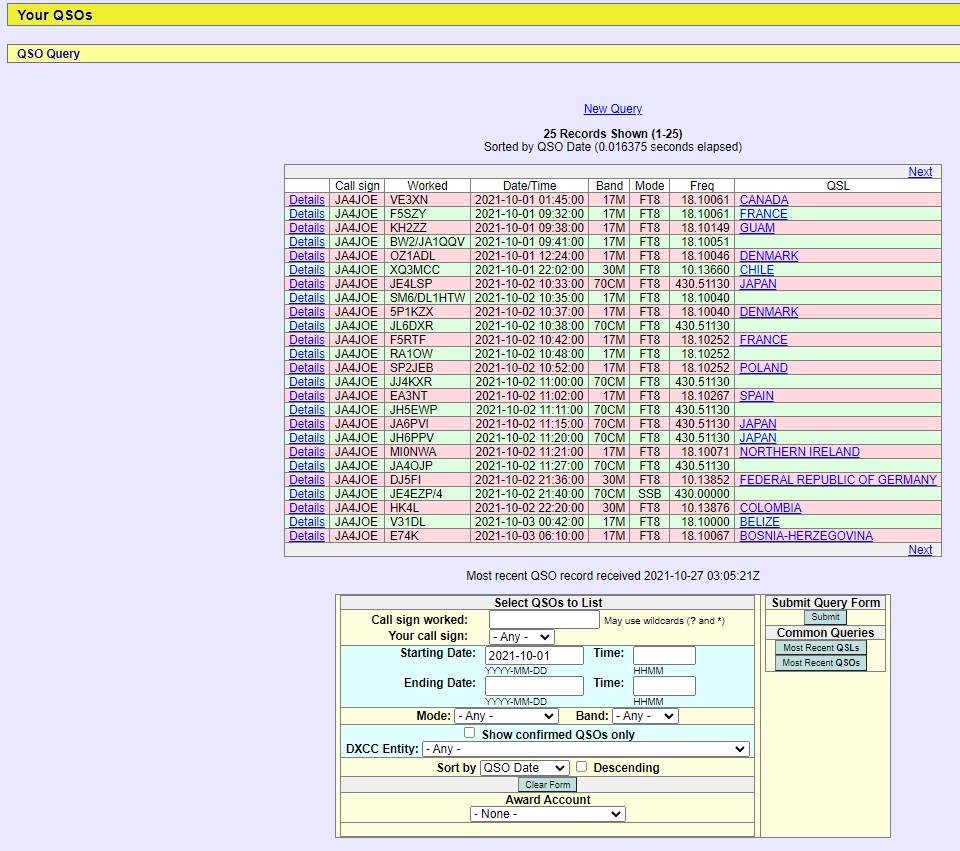Click the BOSNIA-HERZEGOVINA QSL link
The image size is (960, 851).
(806, 536)
